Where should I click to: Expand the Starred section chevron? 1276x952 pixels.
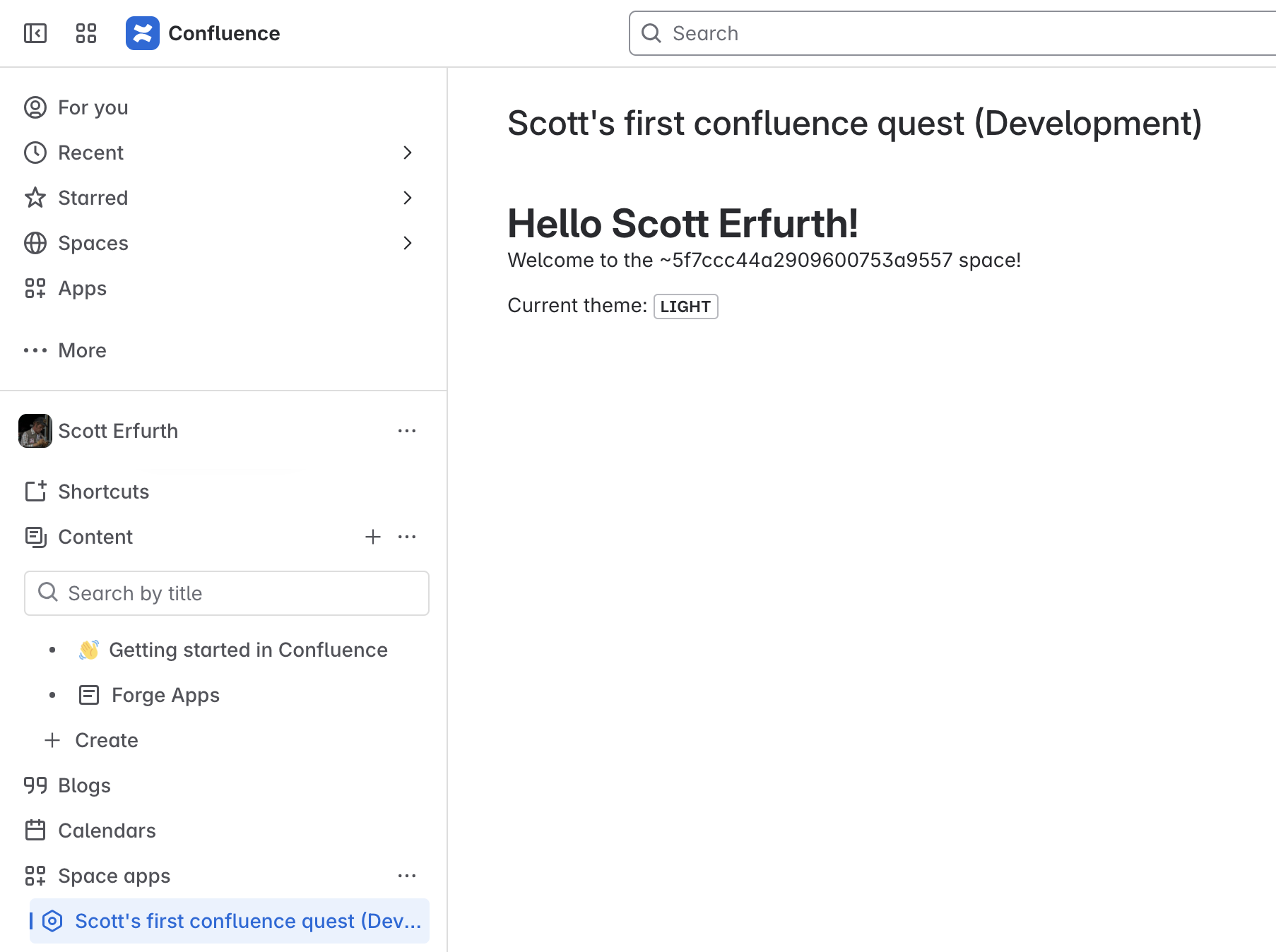(407, 198)
